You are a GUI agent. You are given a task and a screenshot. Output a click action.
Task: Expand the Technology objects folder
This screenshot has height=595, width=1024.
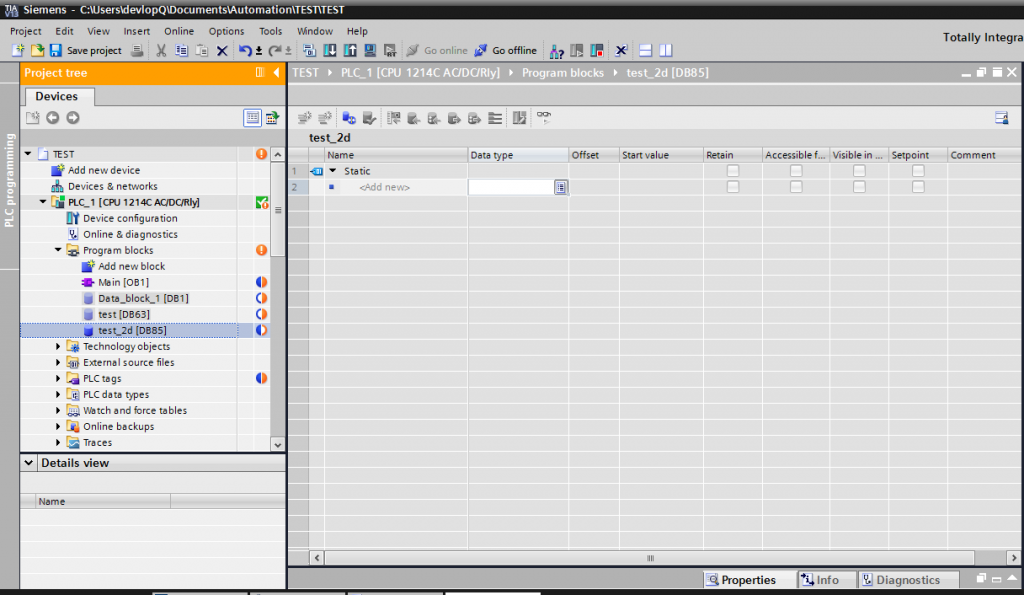tap(58, 346)
